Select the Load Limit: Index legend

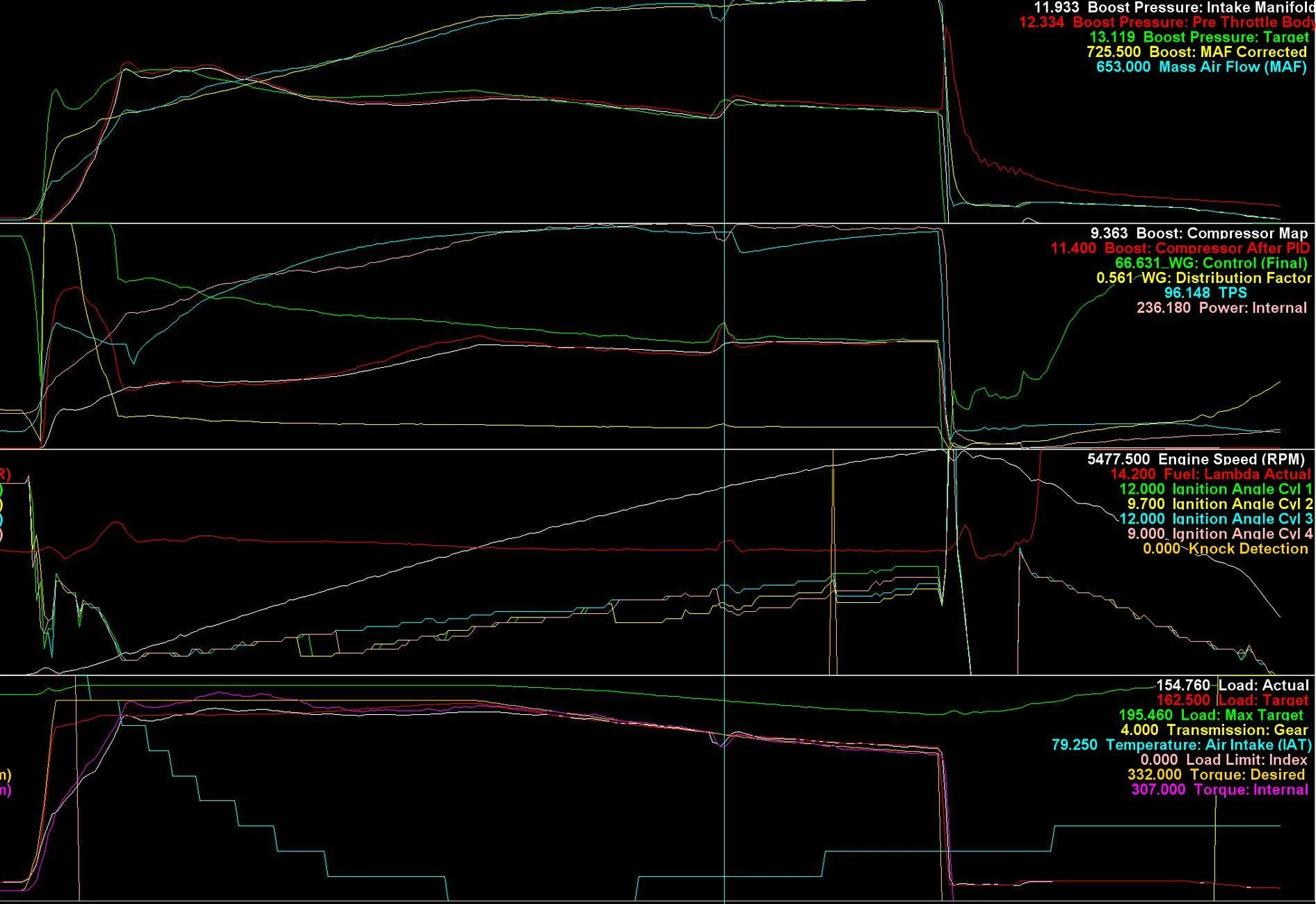(x=1223, y=760)
